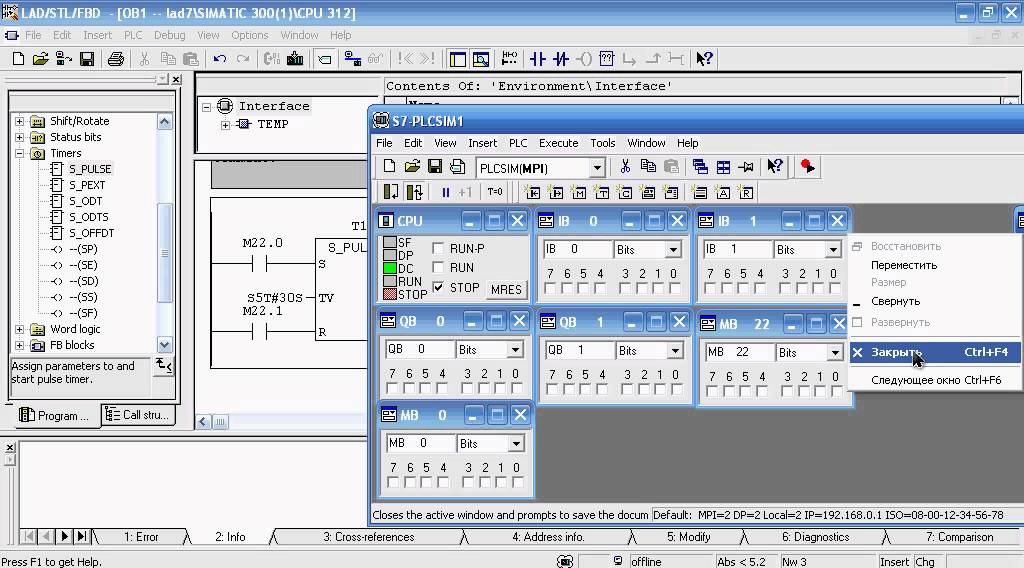Open a simulation file in PLCSIM toolbar
The width and height of the screenshot is (1024, 568).
click(412, 166)
